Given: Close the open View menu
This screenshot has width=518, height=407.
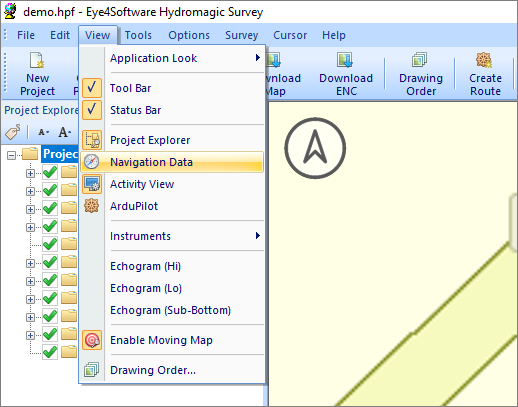Looking at the screenshot, I should 98,35.
